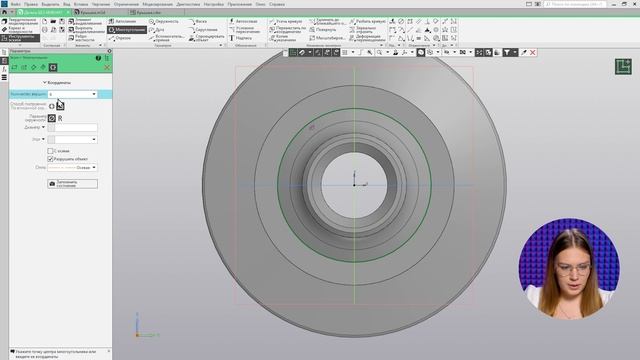
Task: Open the Угол label dropdown arrow
Action: pyautogui.click(x=43, y=139)
